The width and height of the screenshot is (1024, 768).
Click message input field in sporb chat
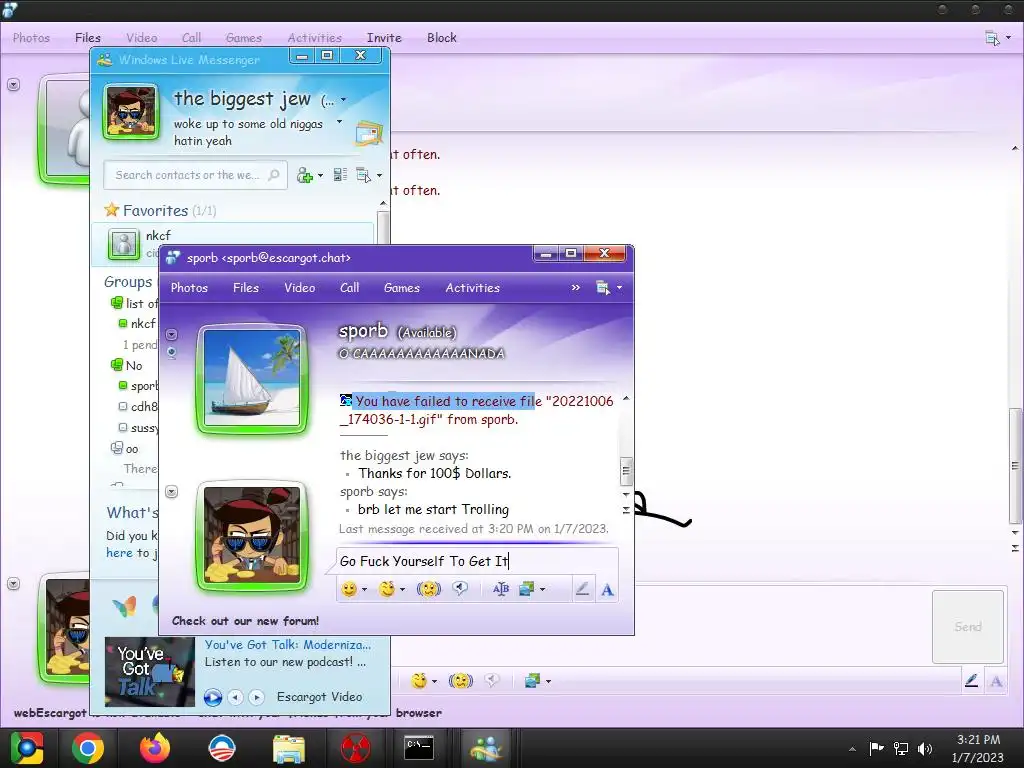point(477,561)
